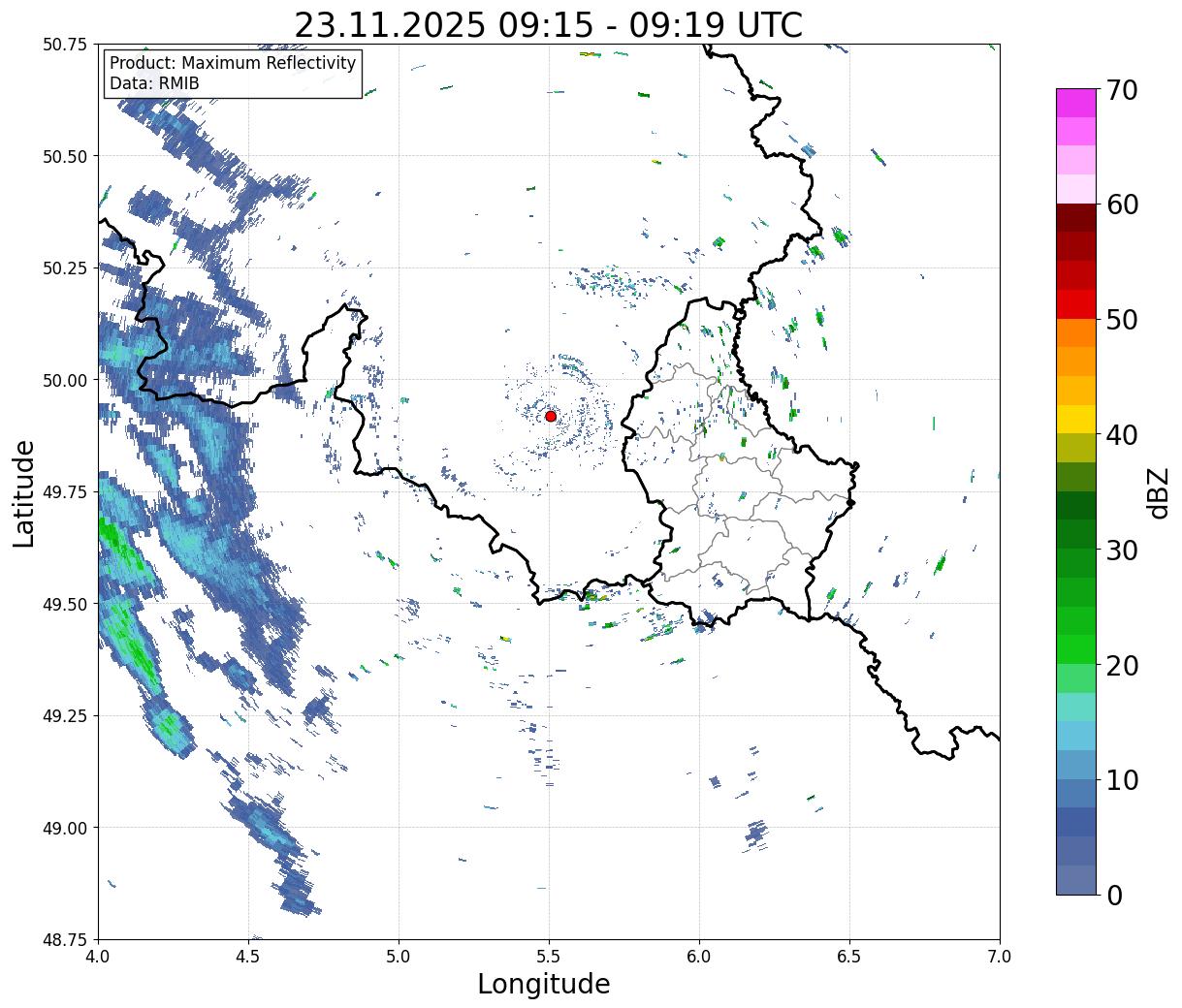Click the 5.5 longitude tick label
This screenshot has height=1008, width=1182.
[x=549, y=957]
